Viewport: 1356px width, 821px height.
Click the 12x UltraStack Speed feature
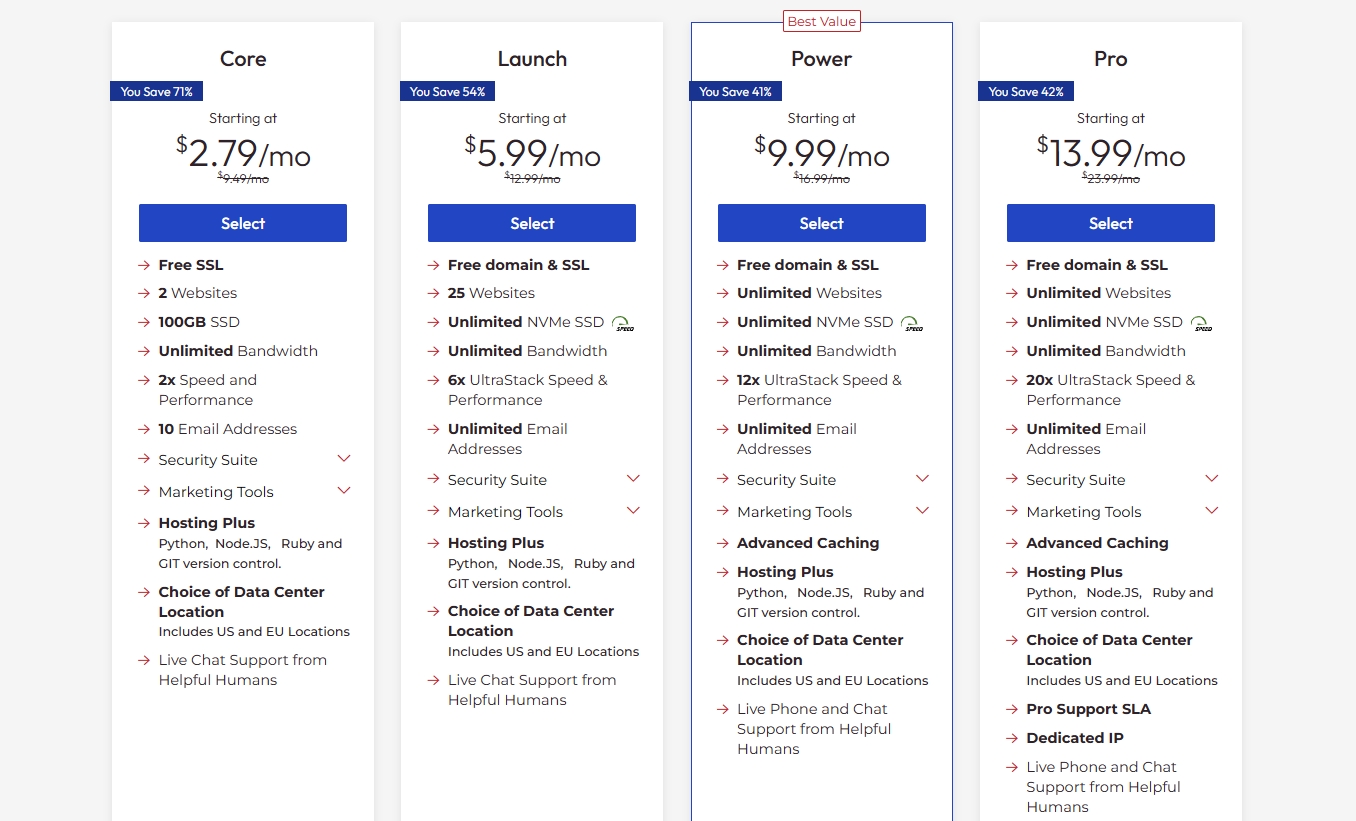coord(819,390)
